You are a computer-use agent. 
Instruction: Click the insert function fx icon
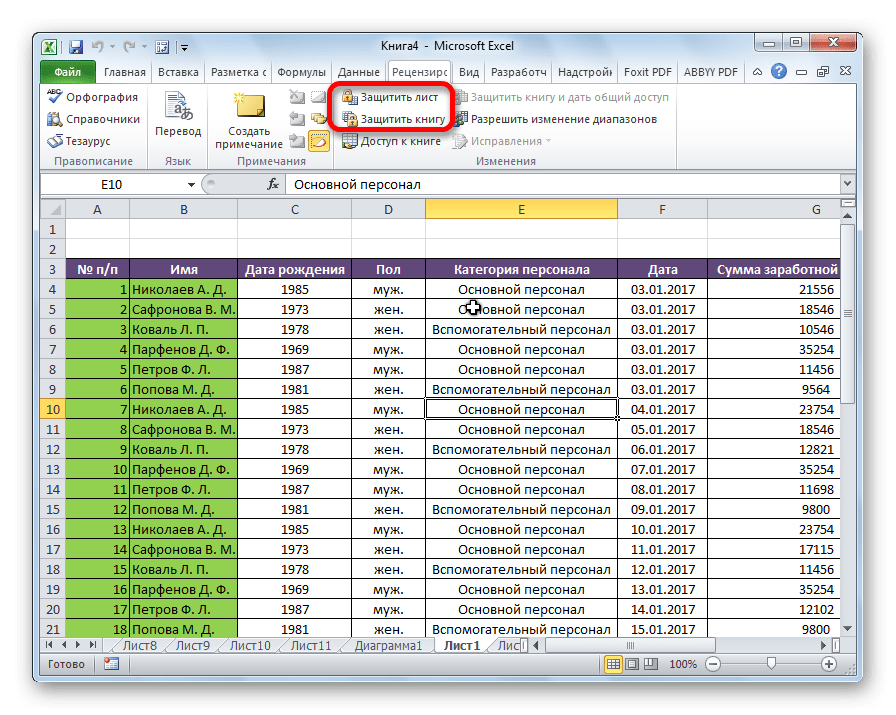click(273, 184)
